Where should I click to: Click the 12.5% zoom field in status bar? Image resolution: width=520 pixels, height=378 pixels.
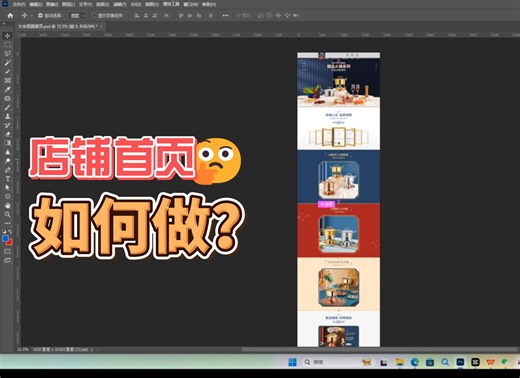point(23,350)
